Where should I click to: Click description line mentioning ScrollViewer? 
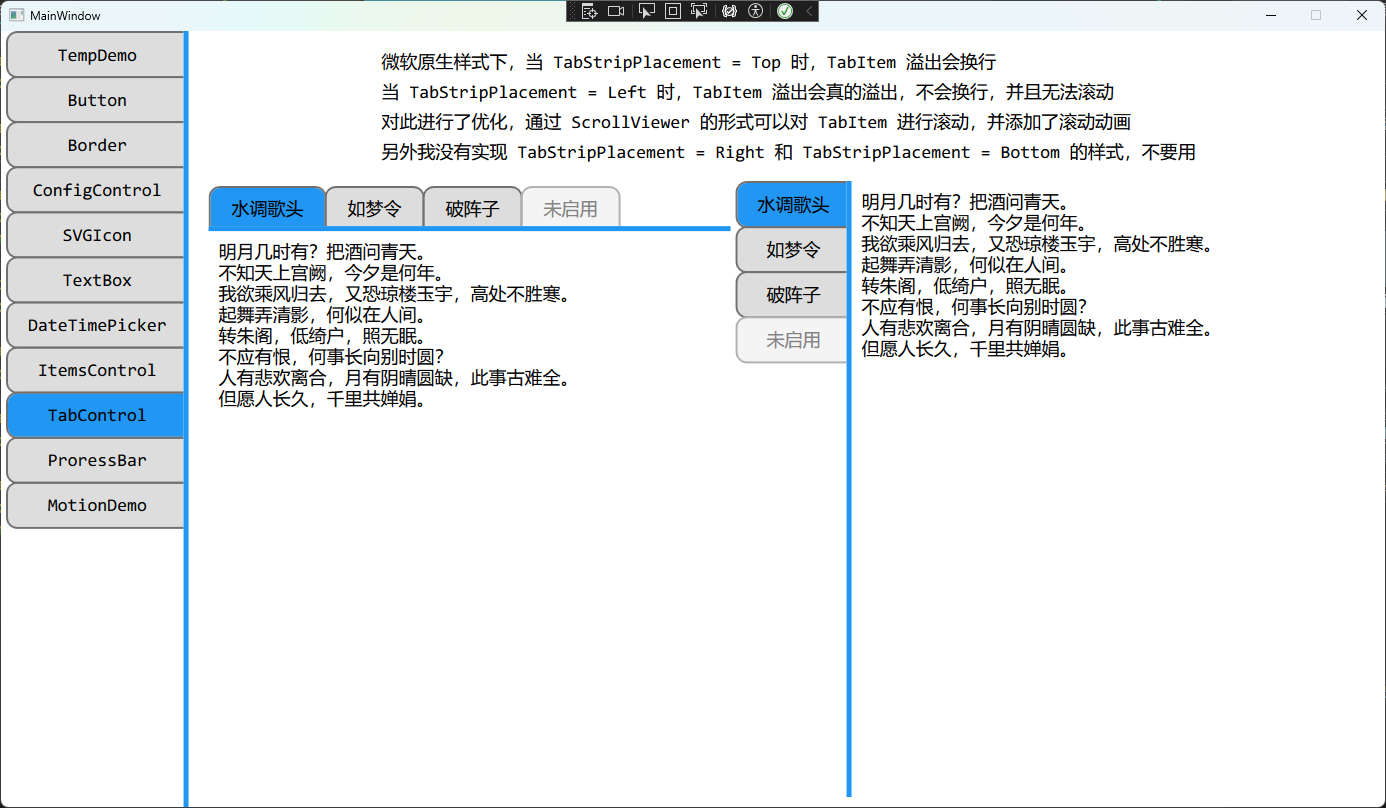pyautogui.click(x=756, y=122)
